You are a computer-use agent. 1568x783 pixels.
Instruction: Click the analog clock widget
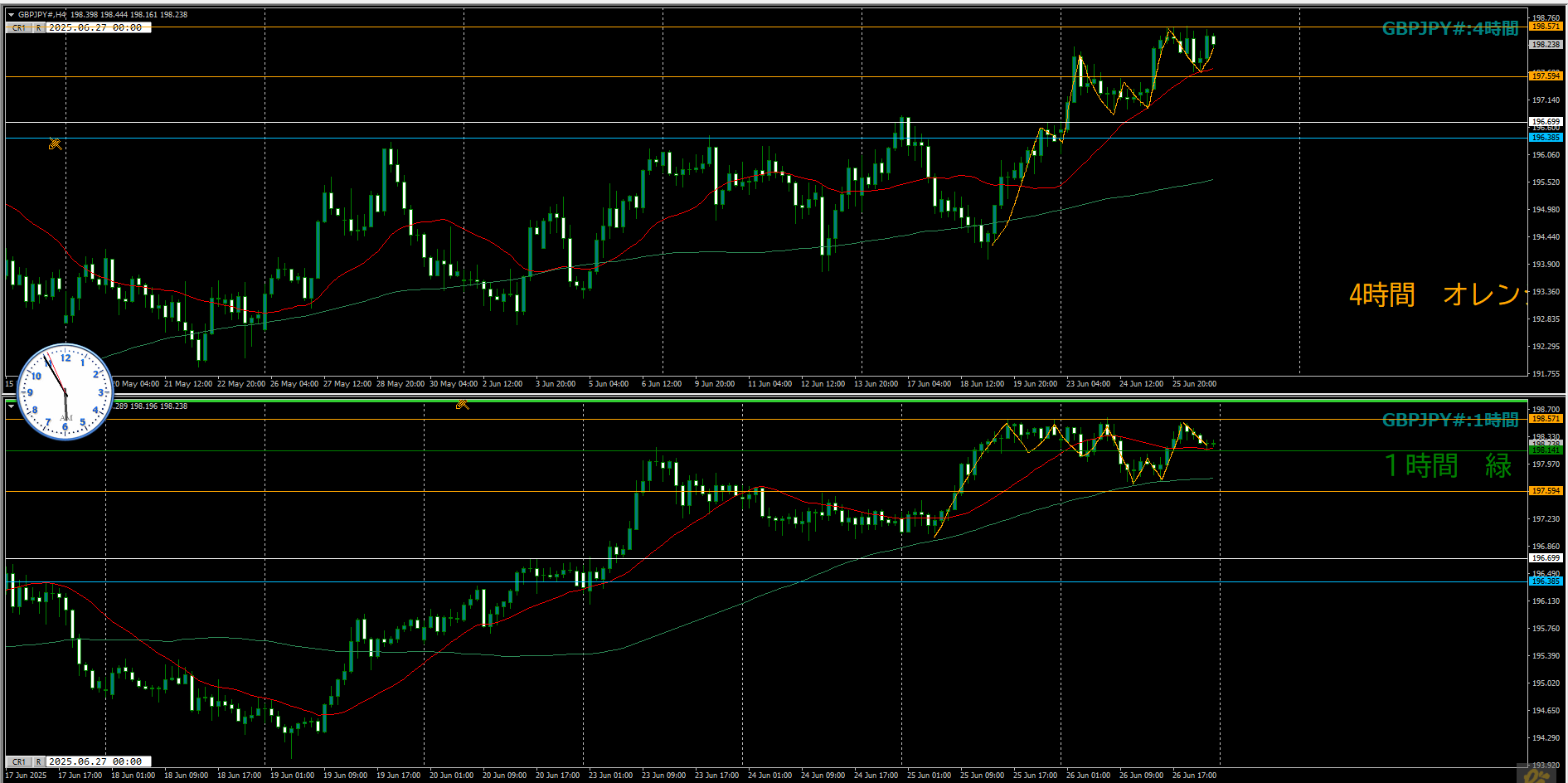(66, 391)
